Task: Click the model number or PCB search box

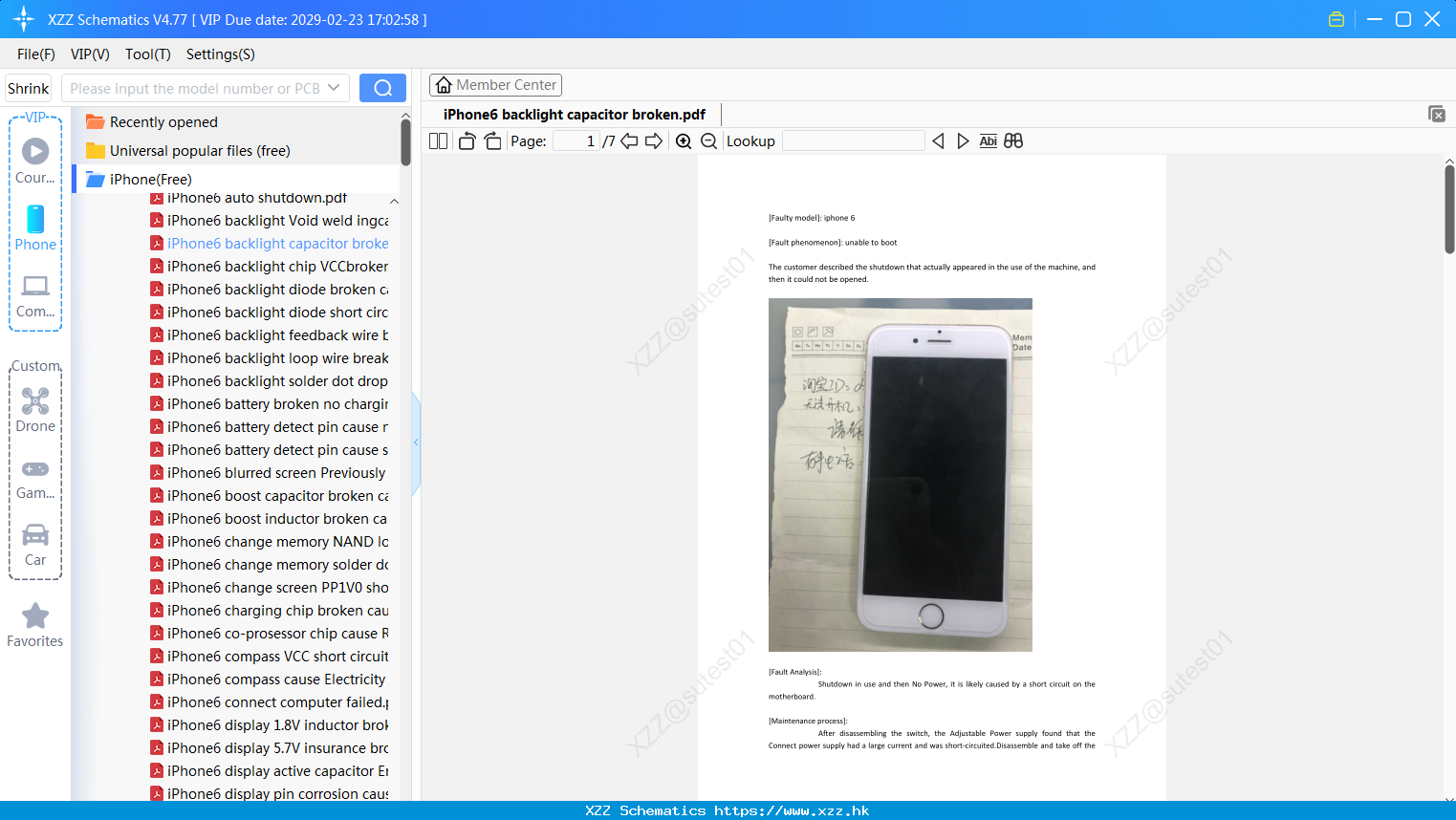Action: [194, 88]
